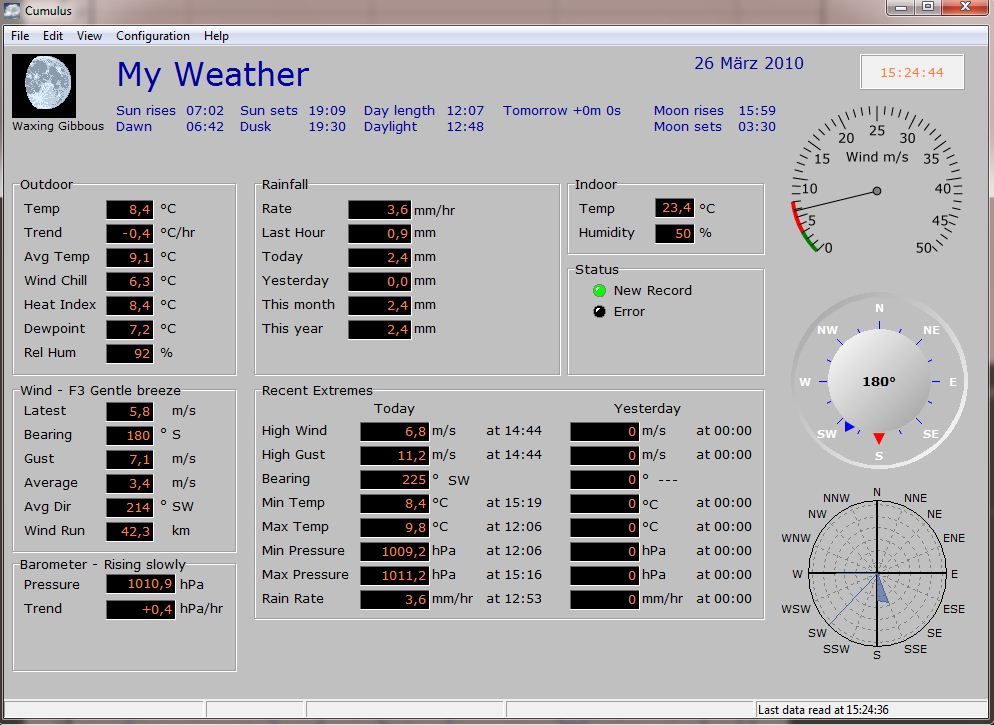Click the Pressure value 1010,9 field
Viewport: 994px width, 725px height.
(140, 585)
